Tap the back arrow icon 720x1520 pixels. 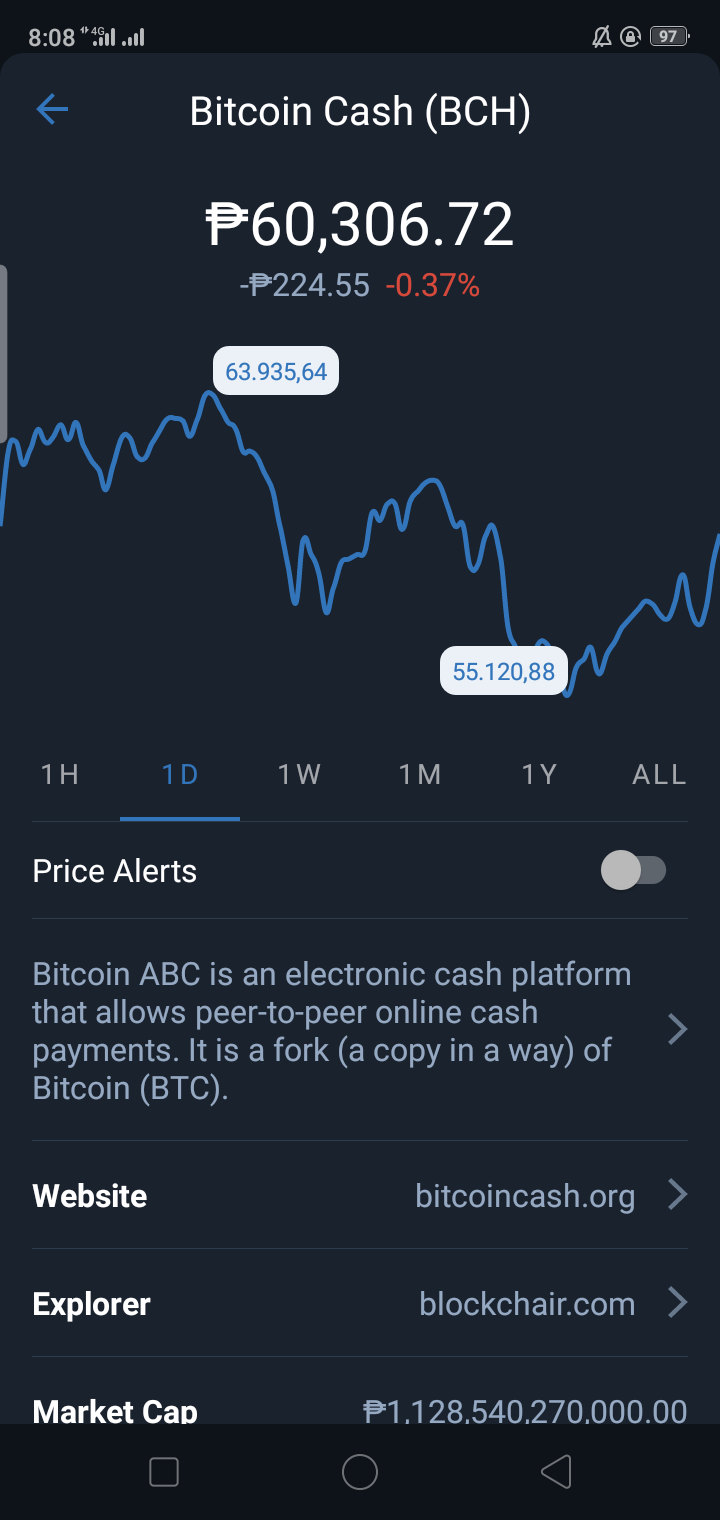52,109
